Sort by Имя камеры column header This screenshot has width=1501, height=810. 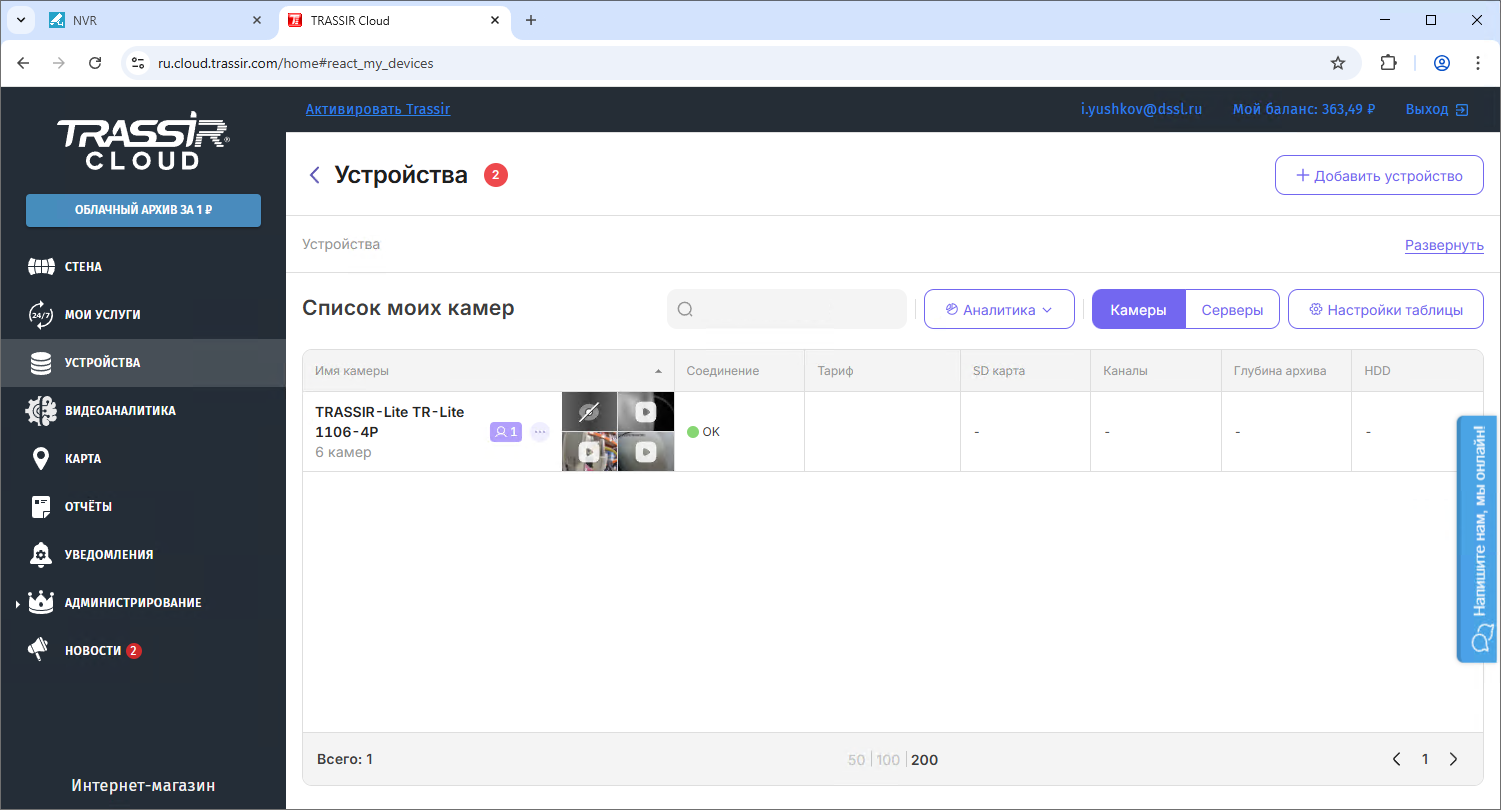pyautogui.click(x=488, y=371)
